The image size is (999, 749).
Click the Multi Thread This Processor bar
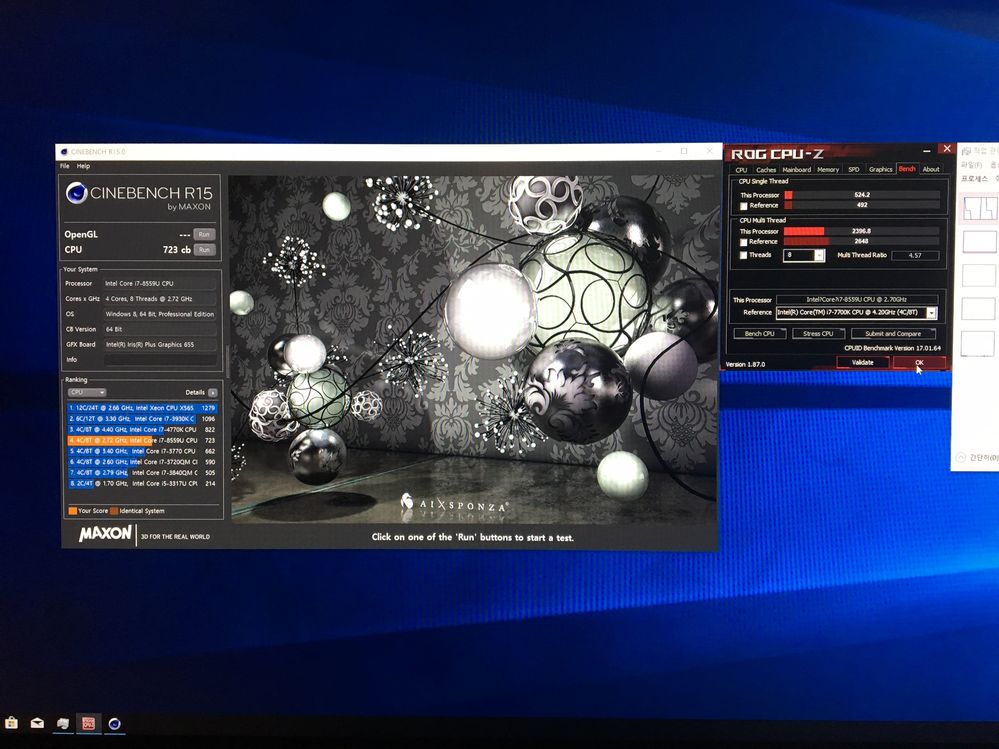862,231
